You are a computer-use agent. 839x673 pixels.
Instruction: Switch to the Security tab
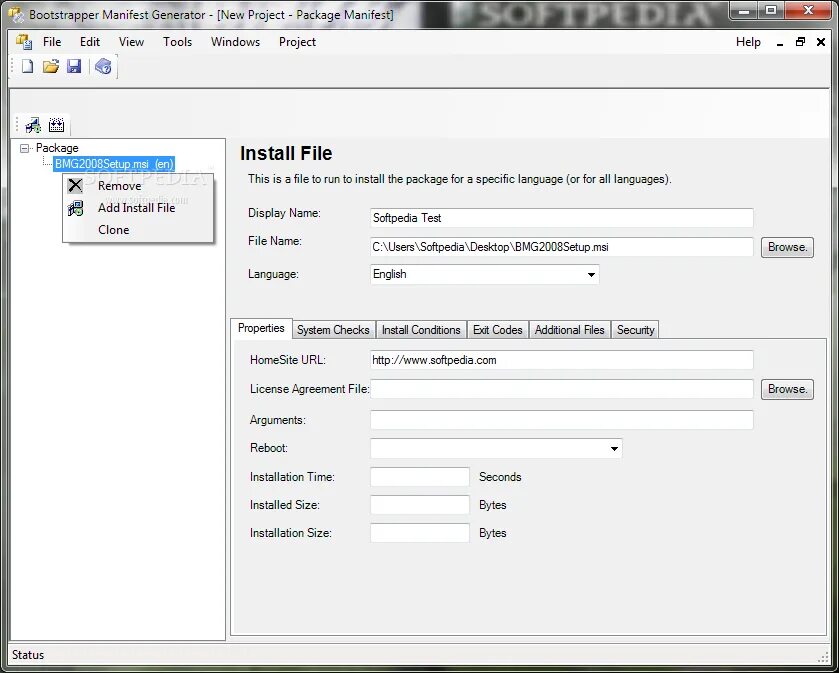point(635,330)
